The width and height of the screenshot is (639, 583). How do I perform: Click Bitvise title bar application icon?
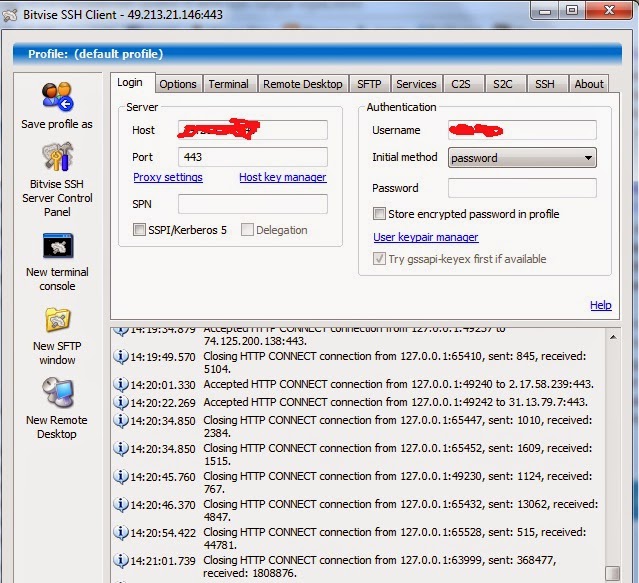10,15
